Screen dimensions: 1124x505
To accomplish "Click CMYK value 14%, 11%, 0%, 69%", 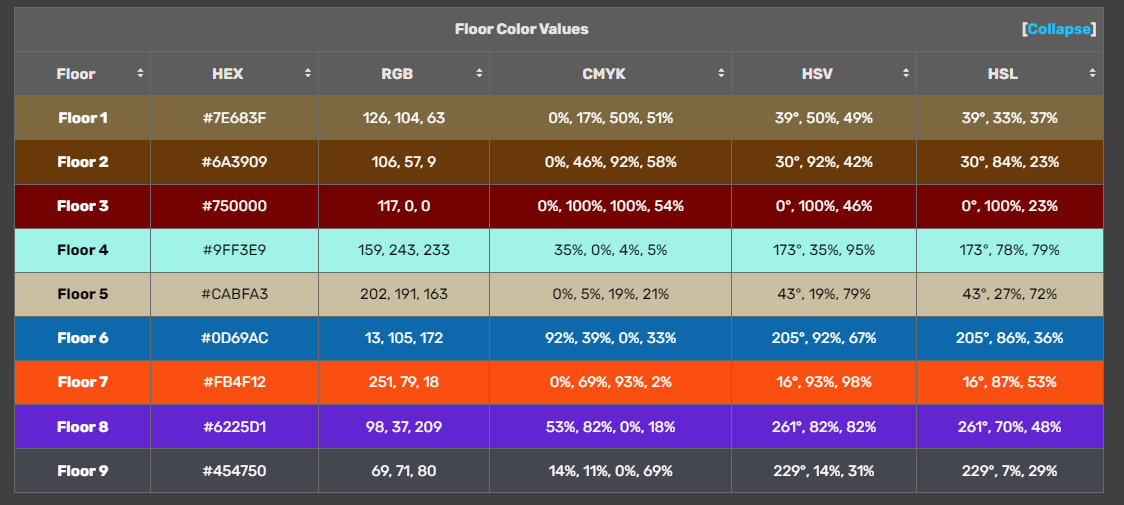I will coord(610,471).
